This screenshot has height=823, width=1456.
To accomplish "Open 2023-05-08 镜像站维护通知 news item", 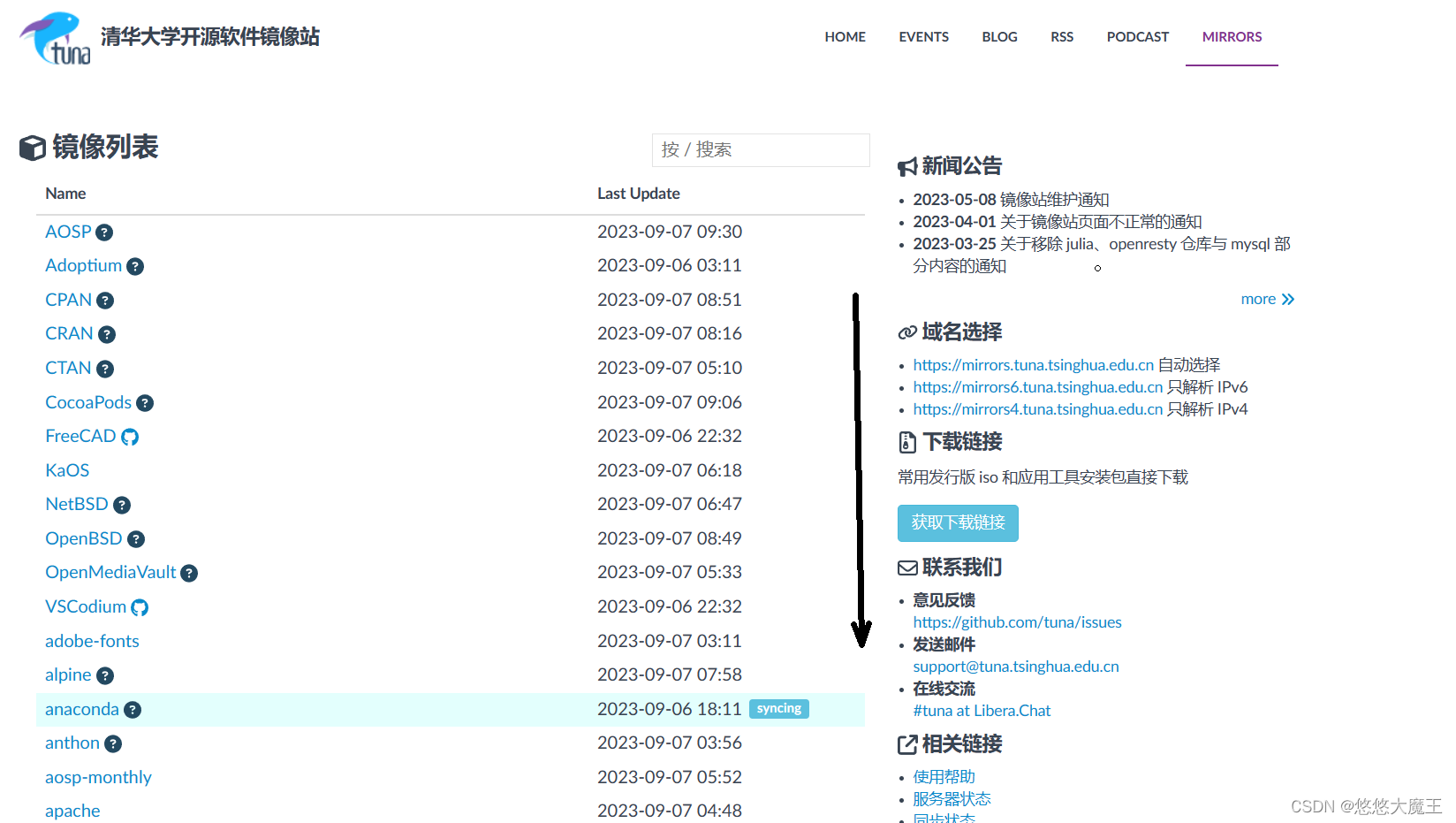I will point(1011,200).
